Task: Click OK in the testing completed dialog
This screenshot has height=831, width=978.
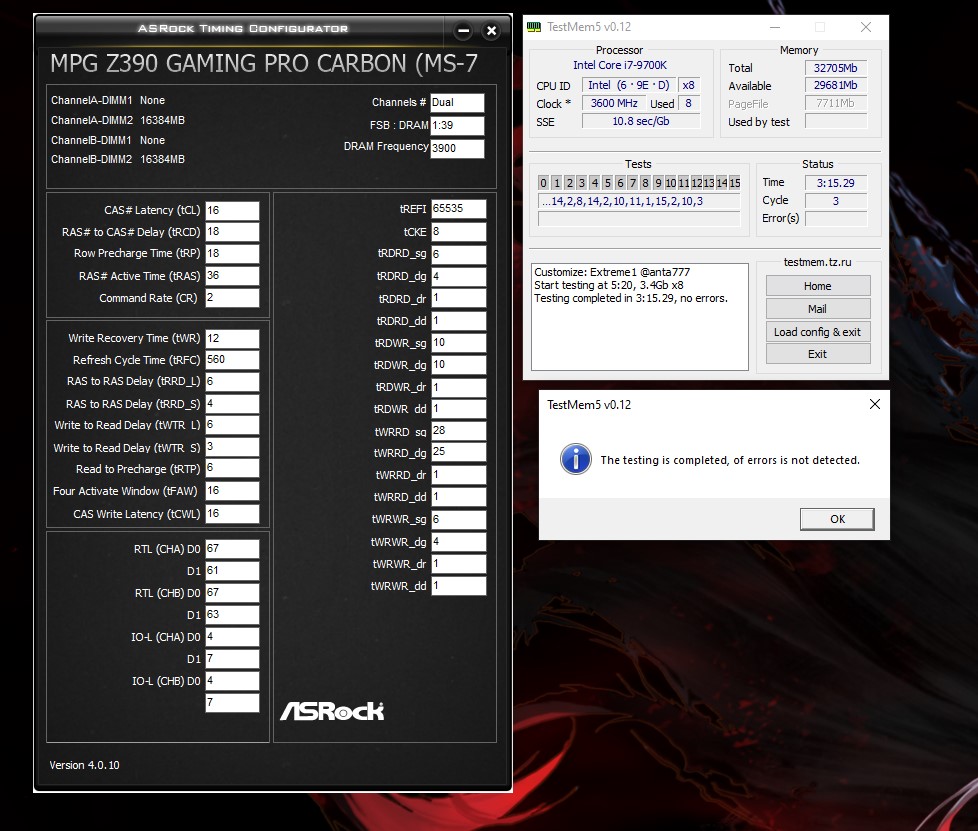Action: coord(837,519)
